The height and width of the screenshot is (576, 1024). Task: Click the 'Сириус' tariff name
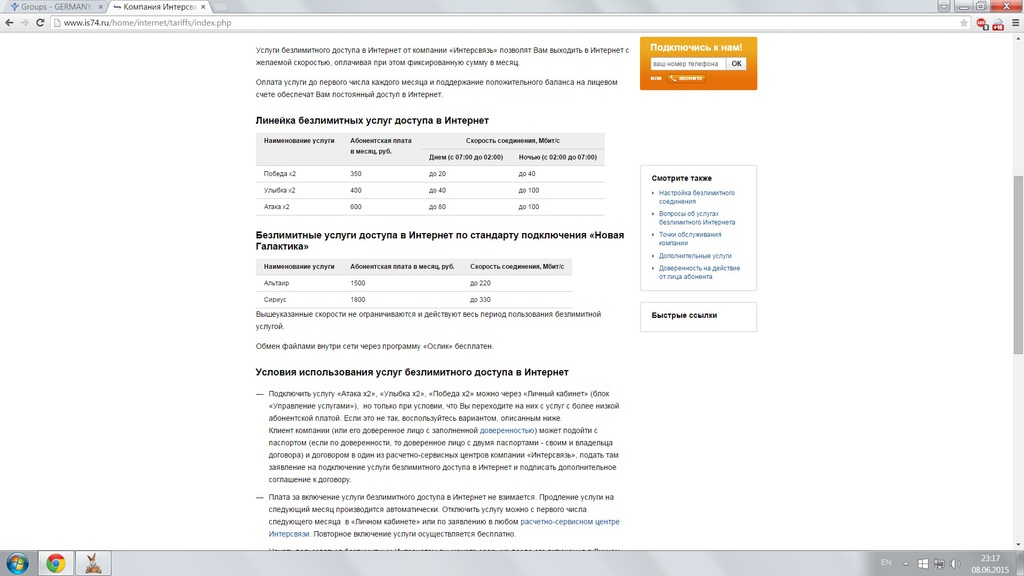click(x=275, y=300)
